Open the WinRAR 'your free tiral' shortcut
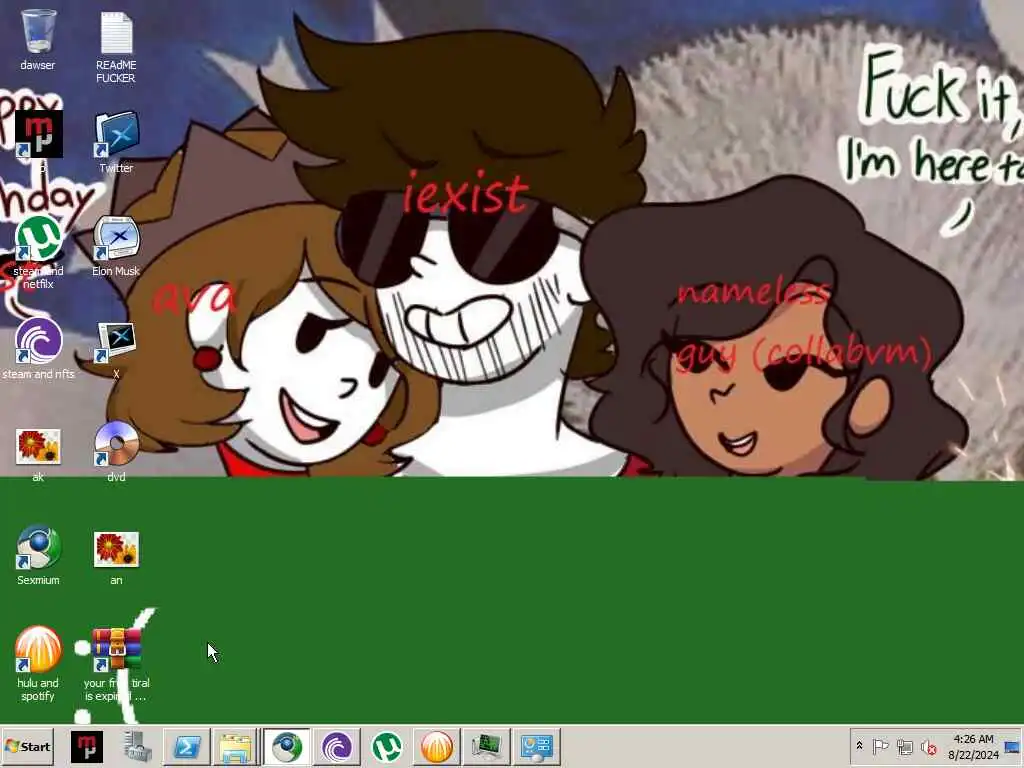The image size is (1024, 768). point(116,663)
